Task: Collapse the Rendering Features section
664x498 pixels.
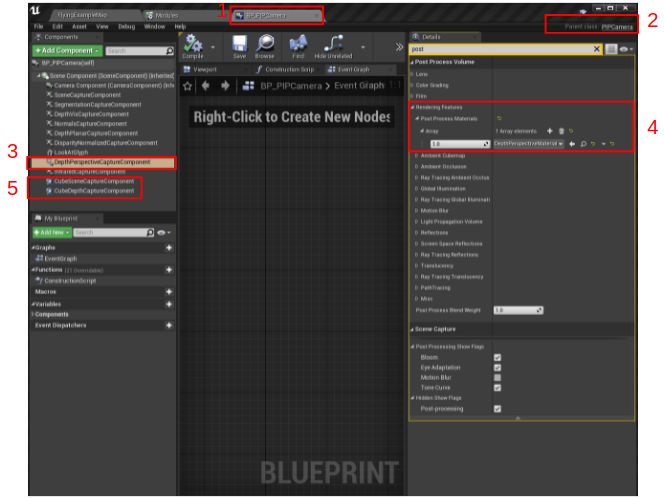Action: tap(412, 107)
